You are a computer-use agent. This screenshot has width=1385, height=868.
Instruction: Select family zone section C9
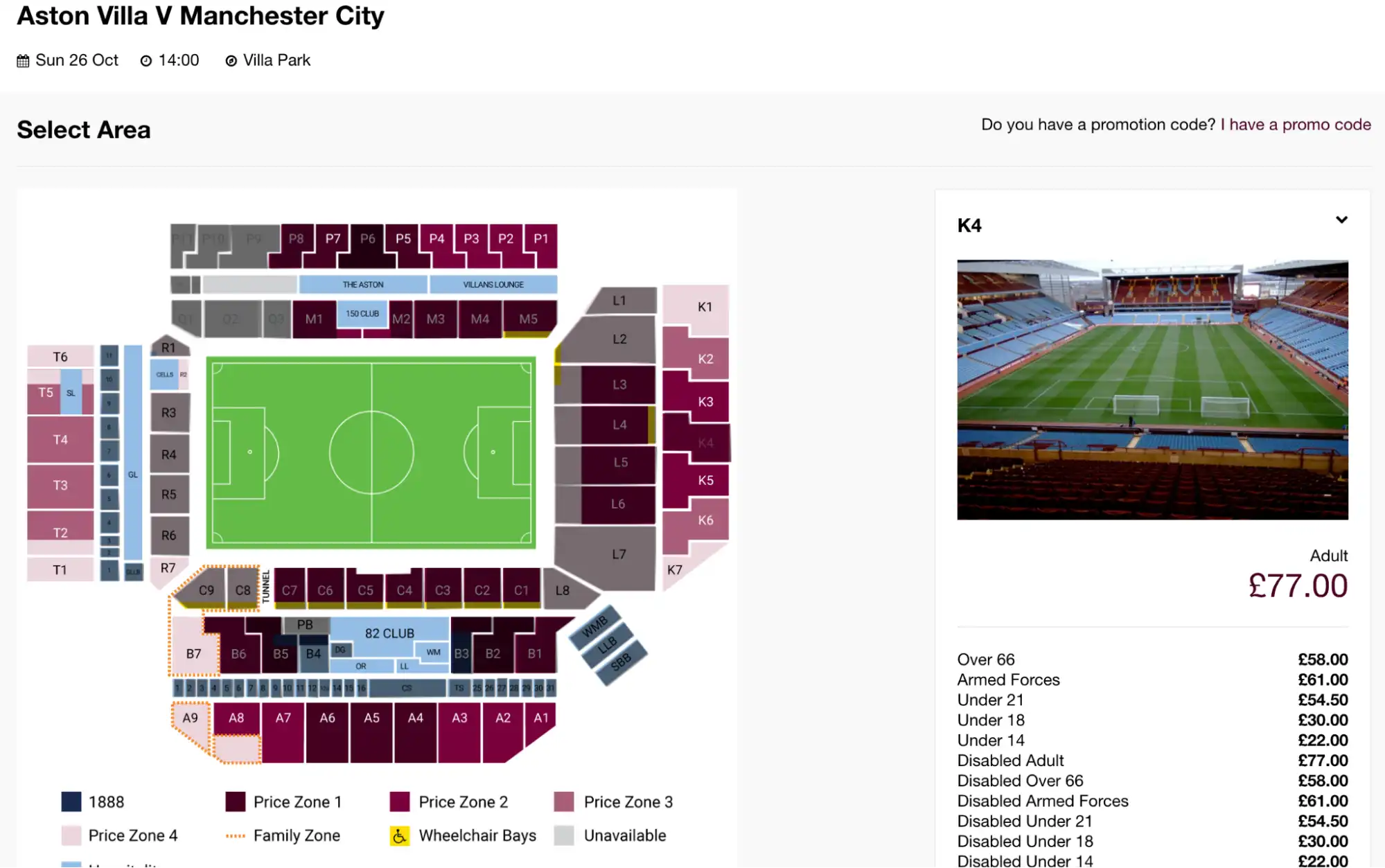[x=206, y=590]
